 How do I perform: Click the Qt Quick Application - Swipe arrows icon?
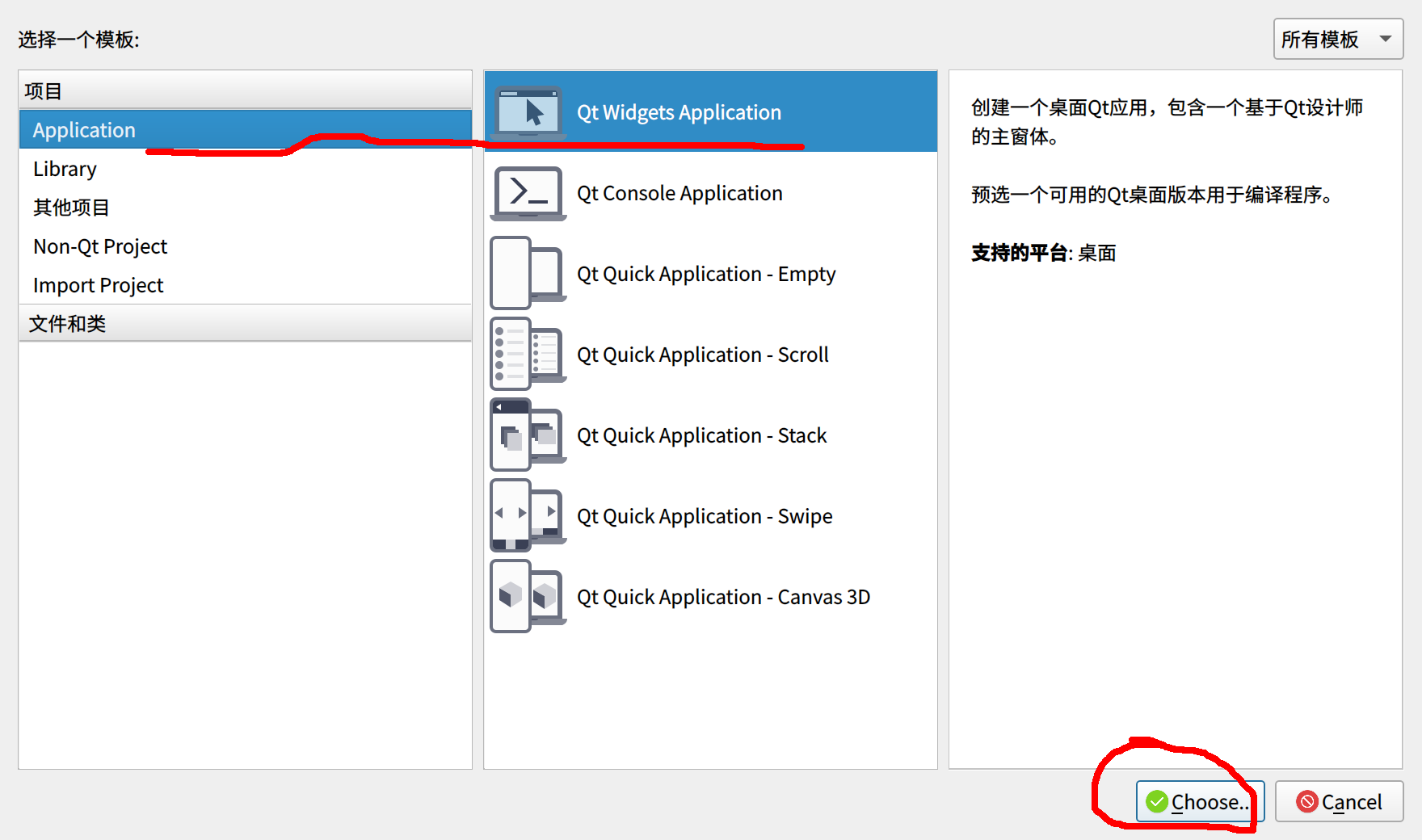527,515
